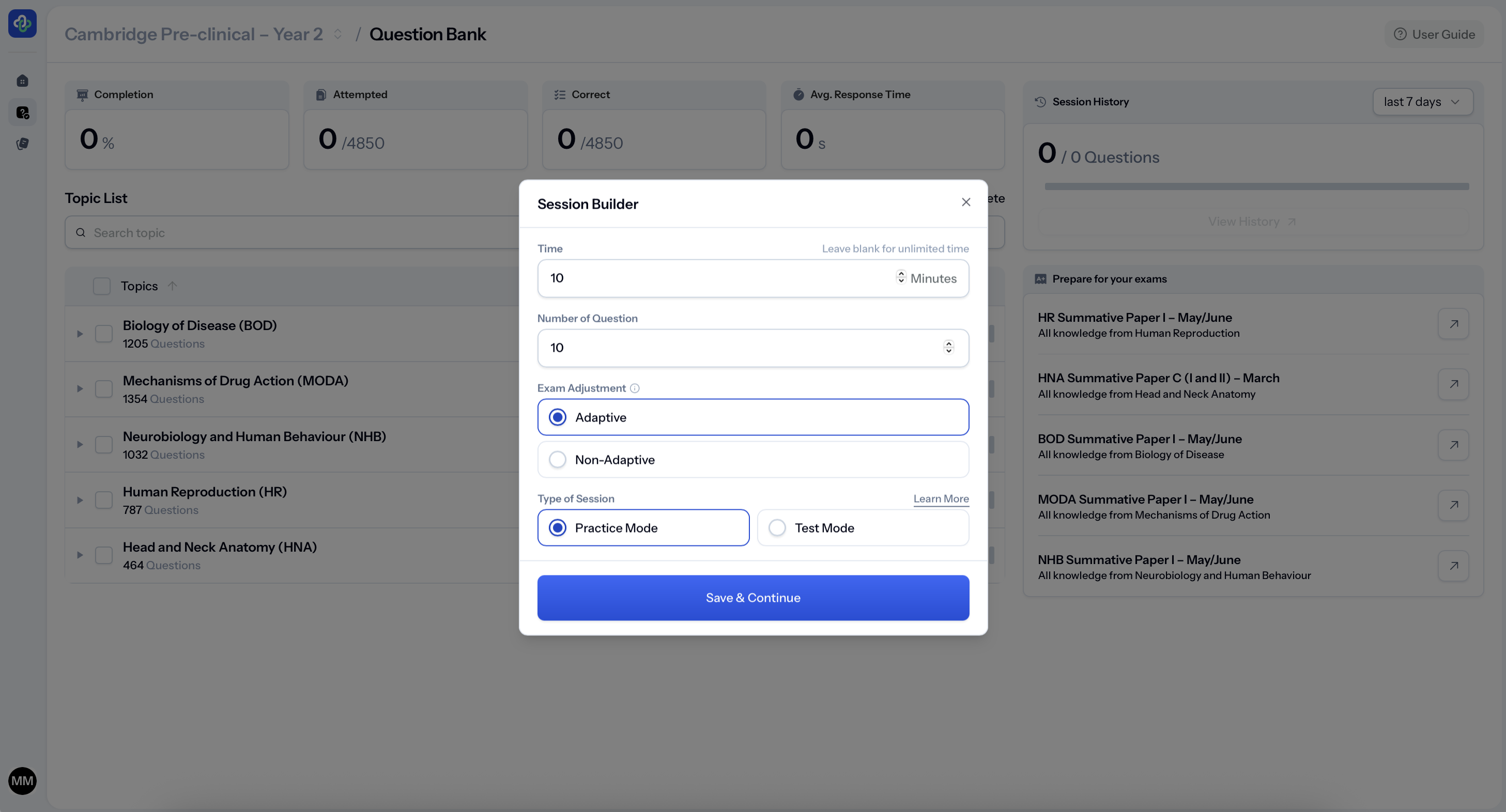Select the Adaptive exam adjustment
This screenshot has width=1506, height=812.
[x=557, y=417]
